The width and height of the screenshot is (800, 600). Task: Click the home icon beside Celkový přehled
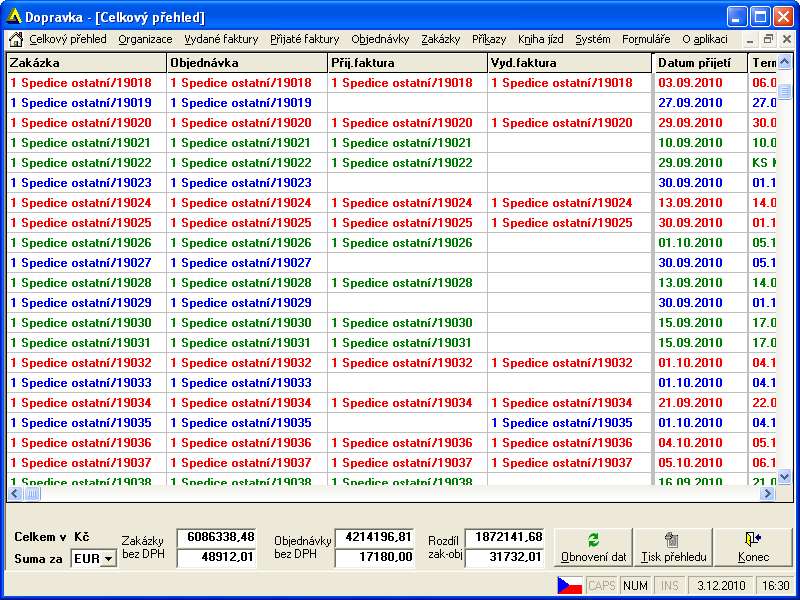tap(16, 40)
